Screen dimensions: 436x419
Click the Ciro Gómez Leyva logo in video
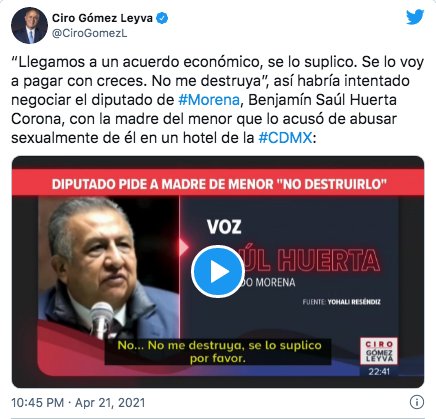[x=379, y=351]
